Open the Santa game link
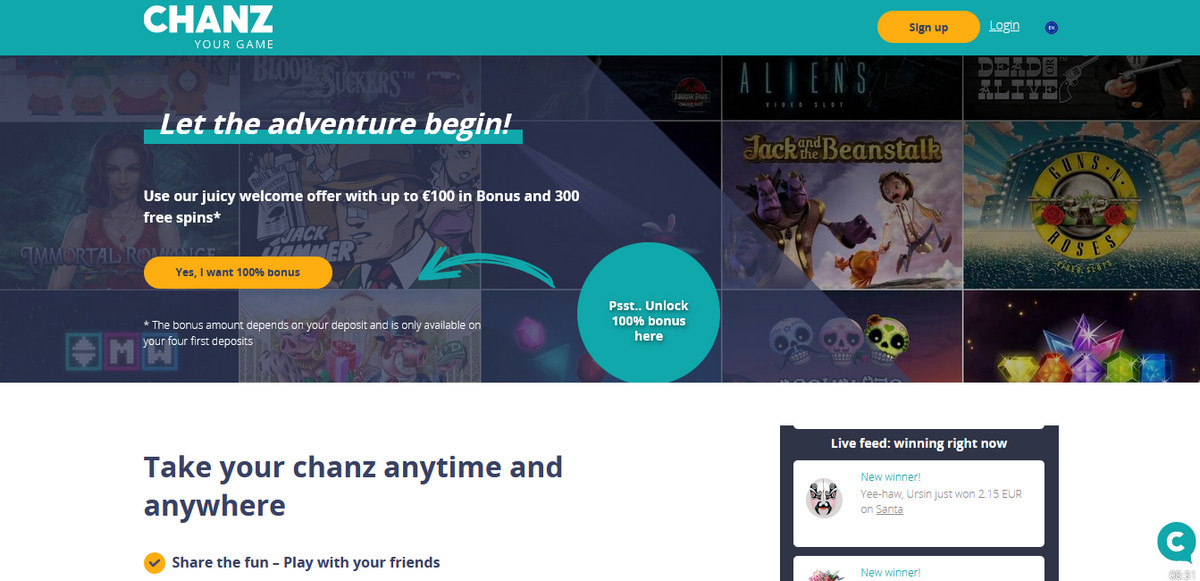 coord(889,509)
